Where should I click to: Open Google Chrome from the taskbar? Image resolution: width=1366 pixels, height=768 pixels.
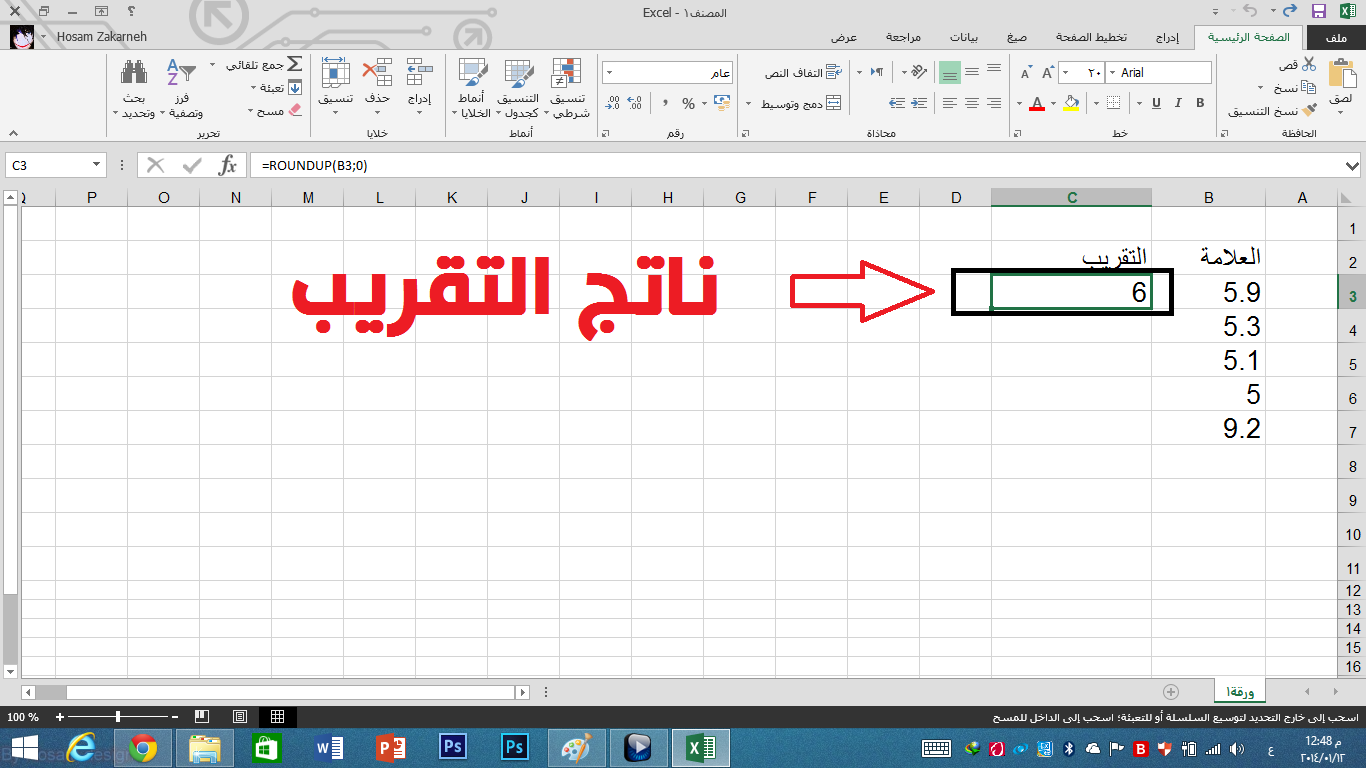coord(143,748)
